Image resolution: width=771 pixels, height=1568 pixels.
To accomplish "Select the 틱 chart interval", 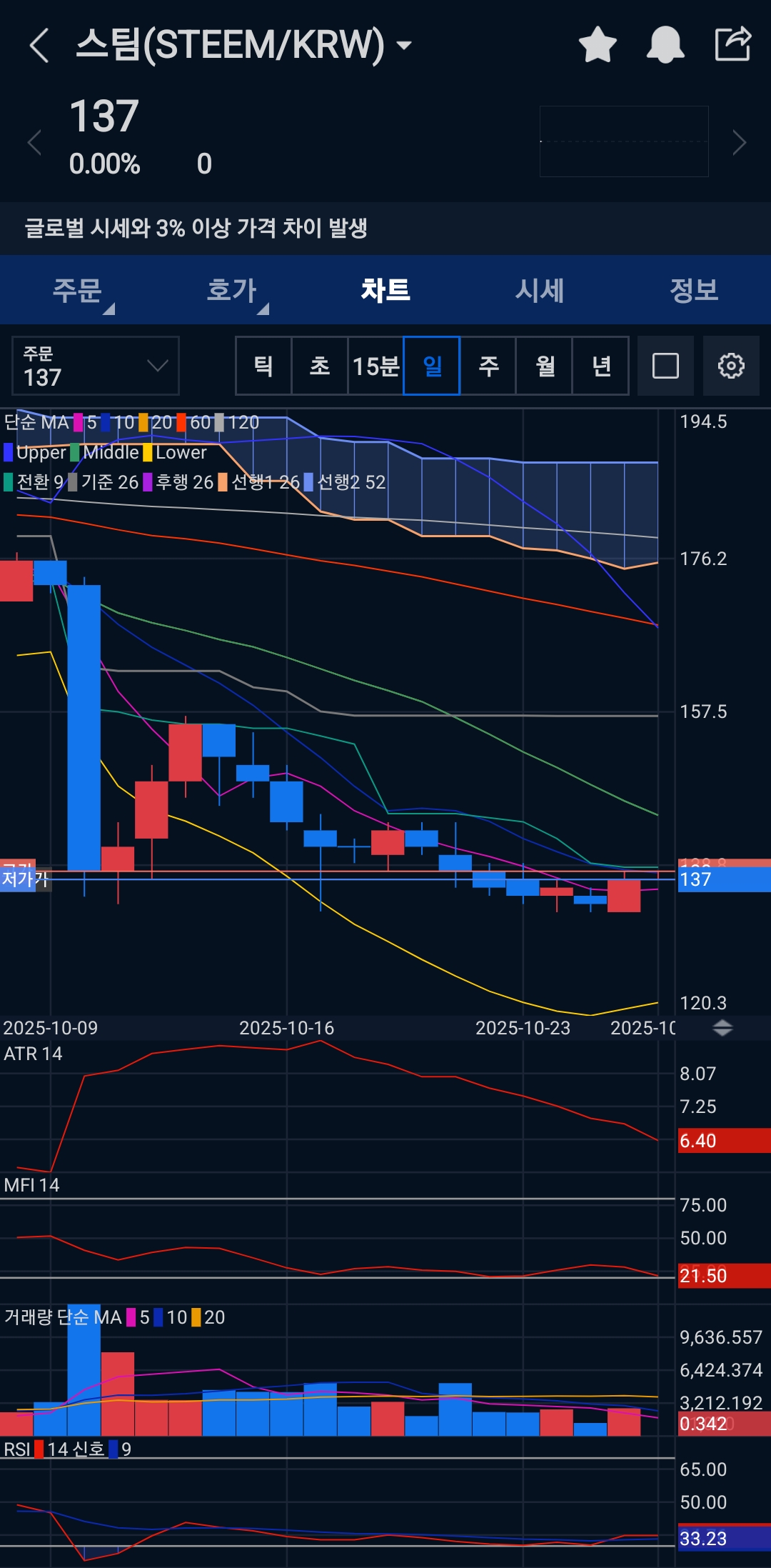I will [x=263, y=366].
